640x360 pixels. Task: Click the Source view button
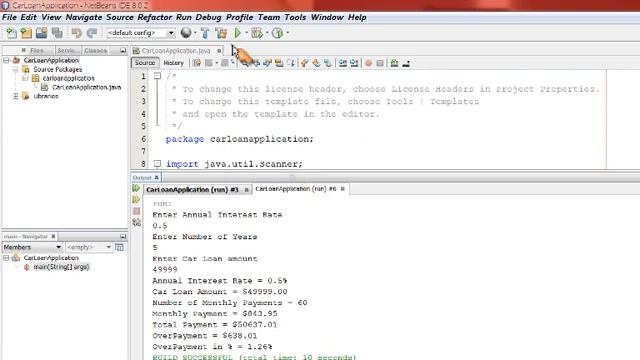145,63
